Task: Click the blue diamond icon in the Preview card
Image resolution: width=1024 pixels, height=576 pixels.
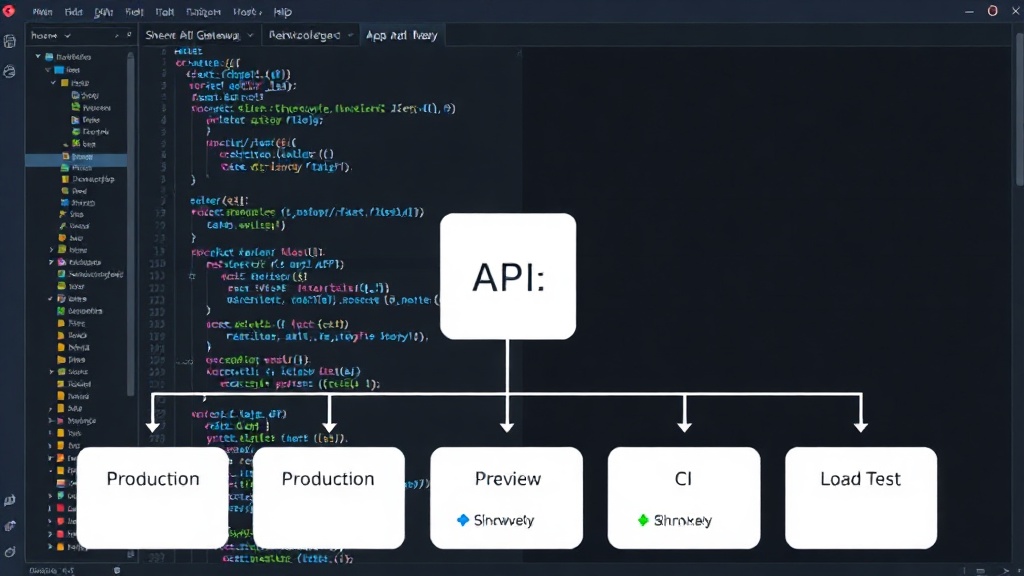Action: (463, 520)
